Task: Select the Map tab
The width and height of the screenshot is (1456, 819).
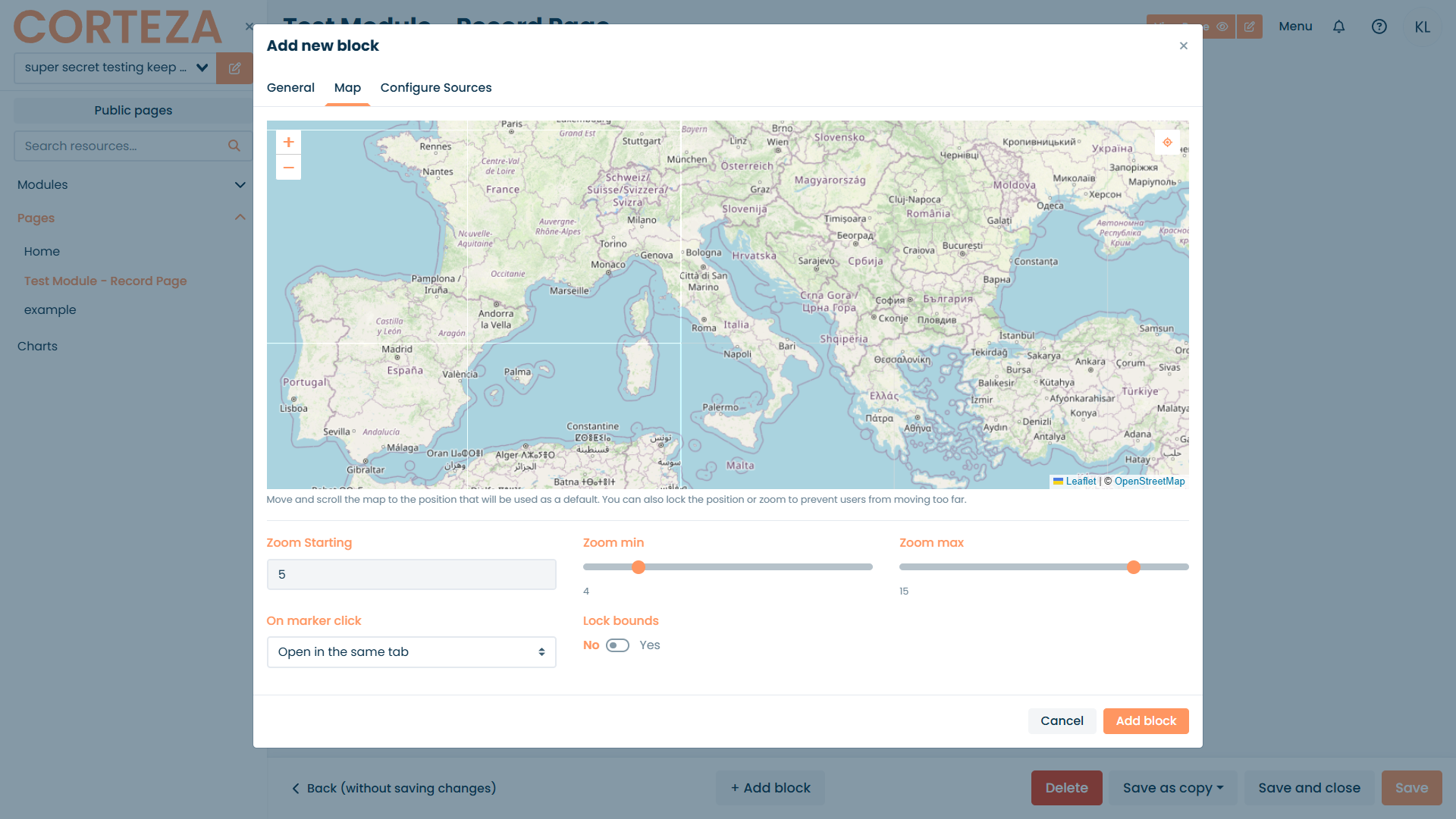Action: (347, 88)
